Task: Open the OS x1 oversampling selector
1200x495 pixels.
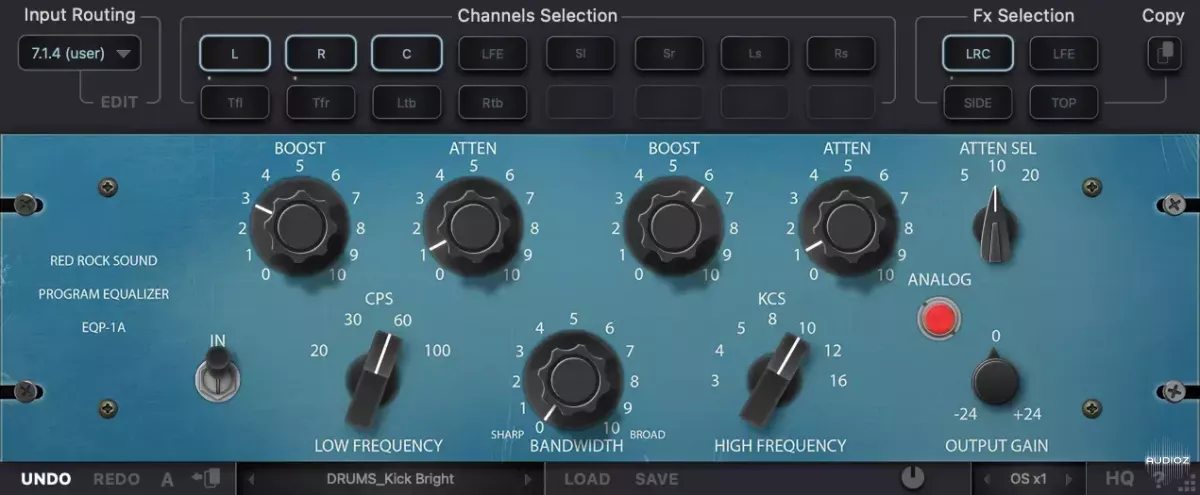Action: (1028, 479)
